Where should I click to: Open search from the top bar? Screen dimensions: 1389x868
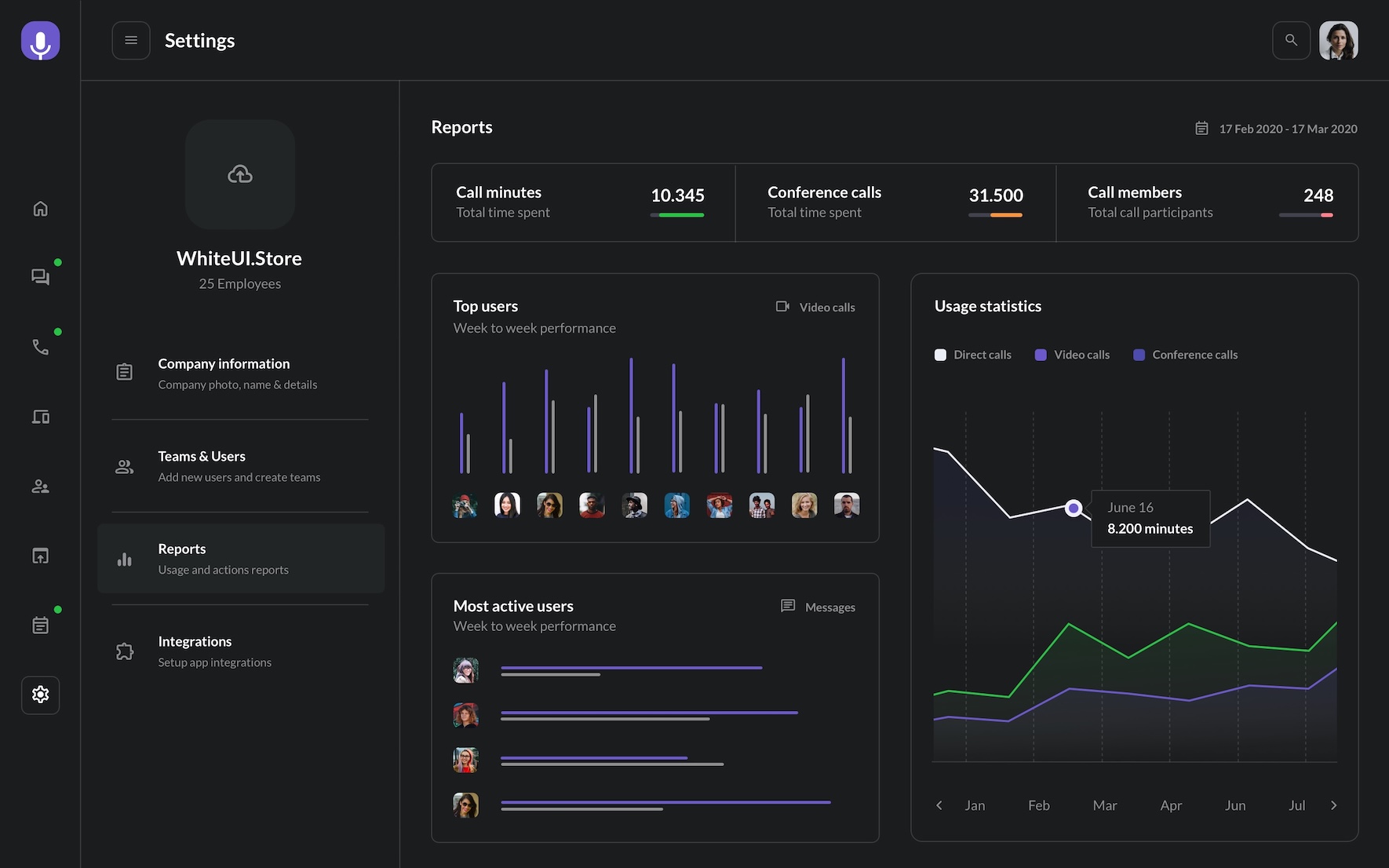(x=1291, y=40)
